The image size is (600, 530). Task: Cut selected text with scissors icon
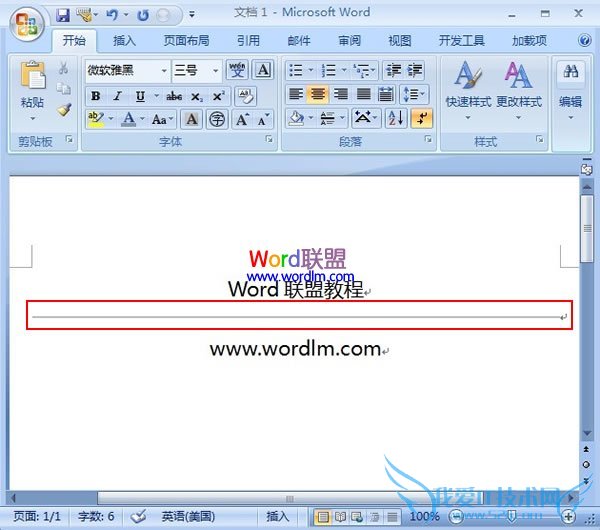pos(64,68)
